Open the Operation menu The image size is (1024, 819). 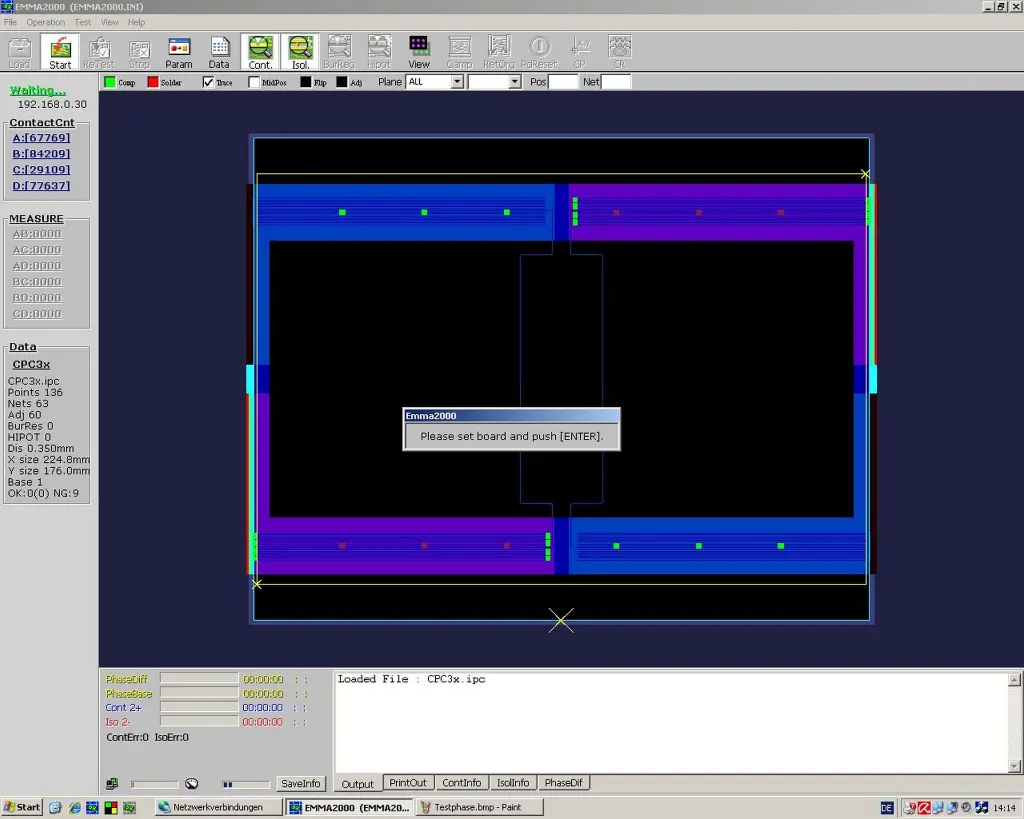45,22
